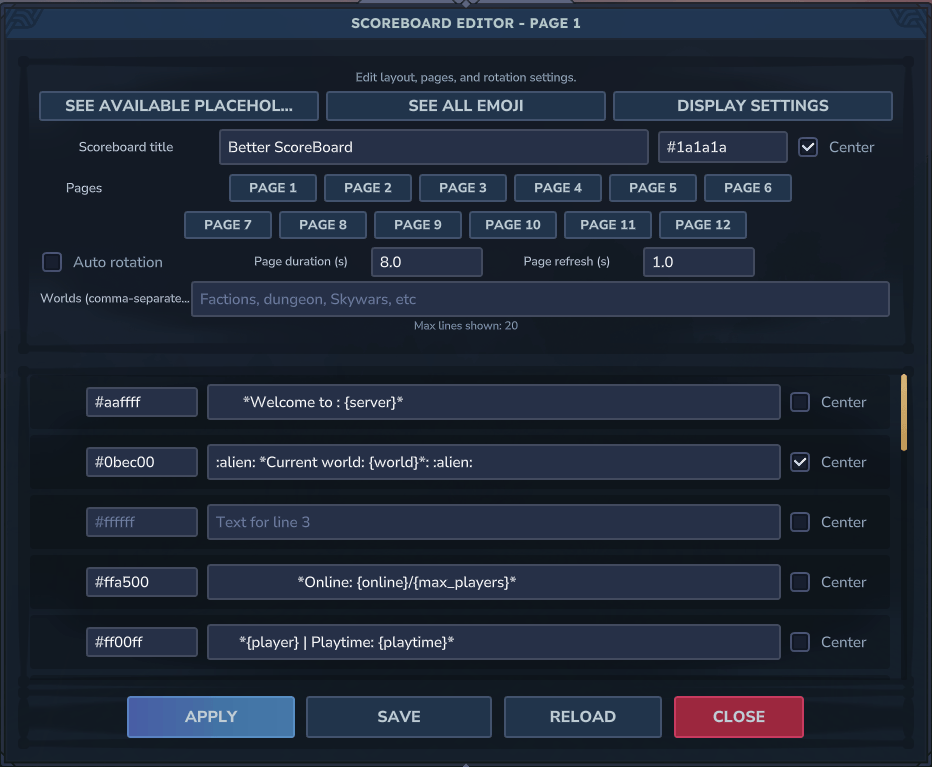Enable the Auto rotation checkbox
Image resolution: width=932 pixels, height=767 pixels.
point(52,262)
